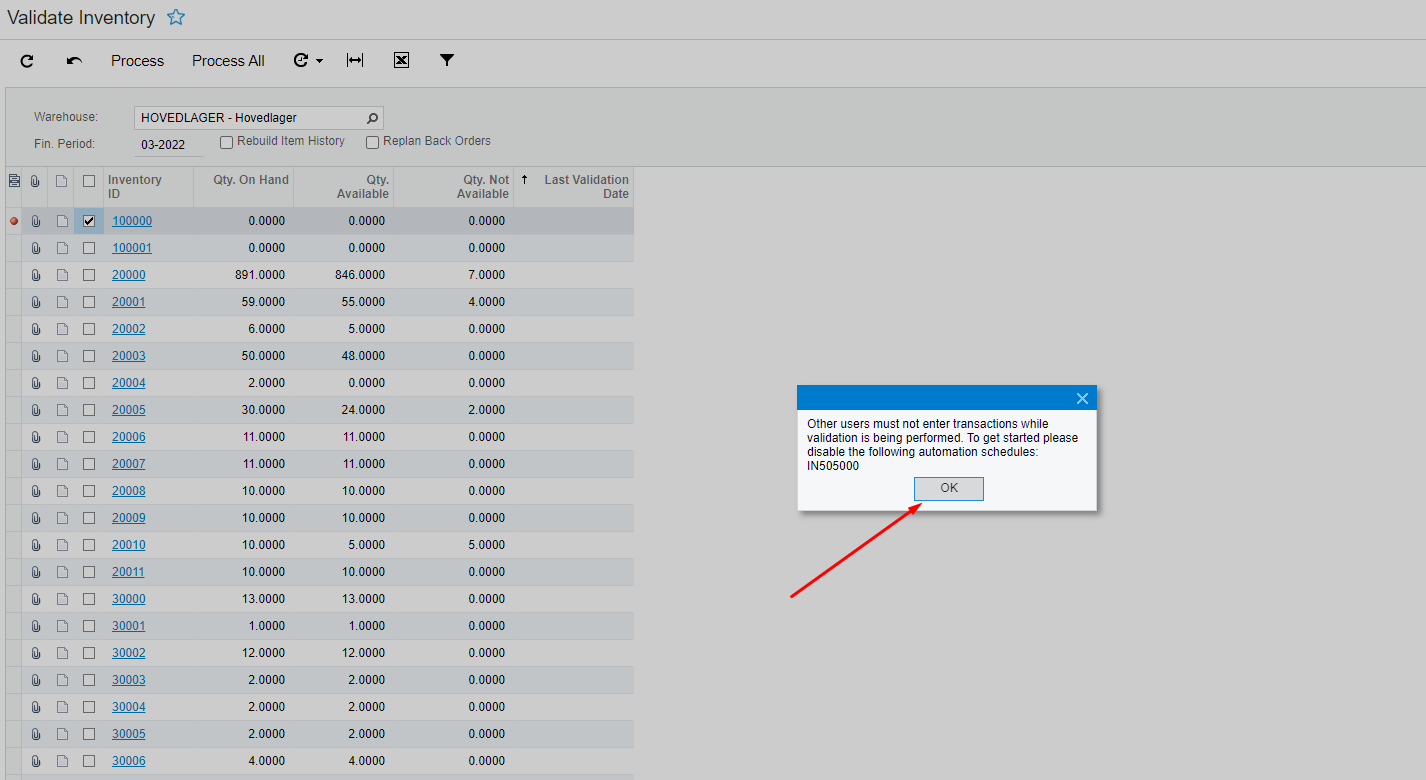Image resolution: width=1426 pixels, height=780 pixels.
Task: Open the Warehouse lookup selector
Action: click(x=371, y=117)
